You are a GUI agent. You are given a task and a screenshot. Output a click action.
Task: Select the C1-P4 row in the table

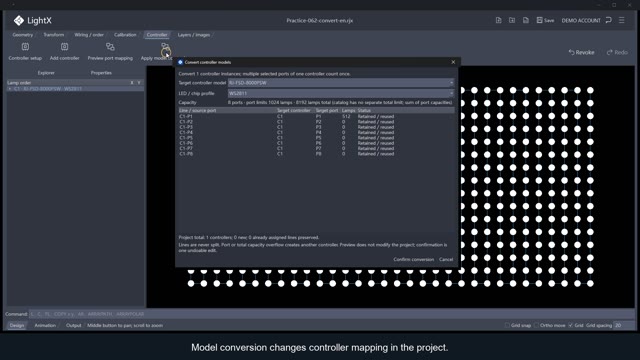click(x=316, y=132)
